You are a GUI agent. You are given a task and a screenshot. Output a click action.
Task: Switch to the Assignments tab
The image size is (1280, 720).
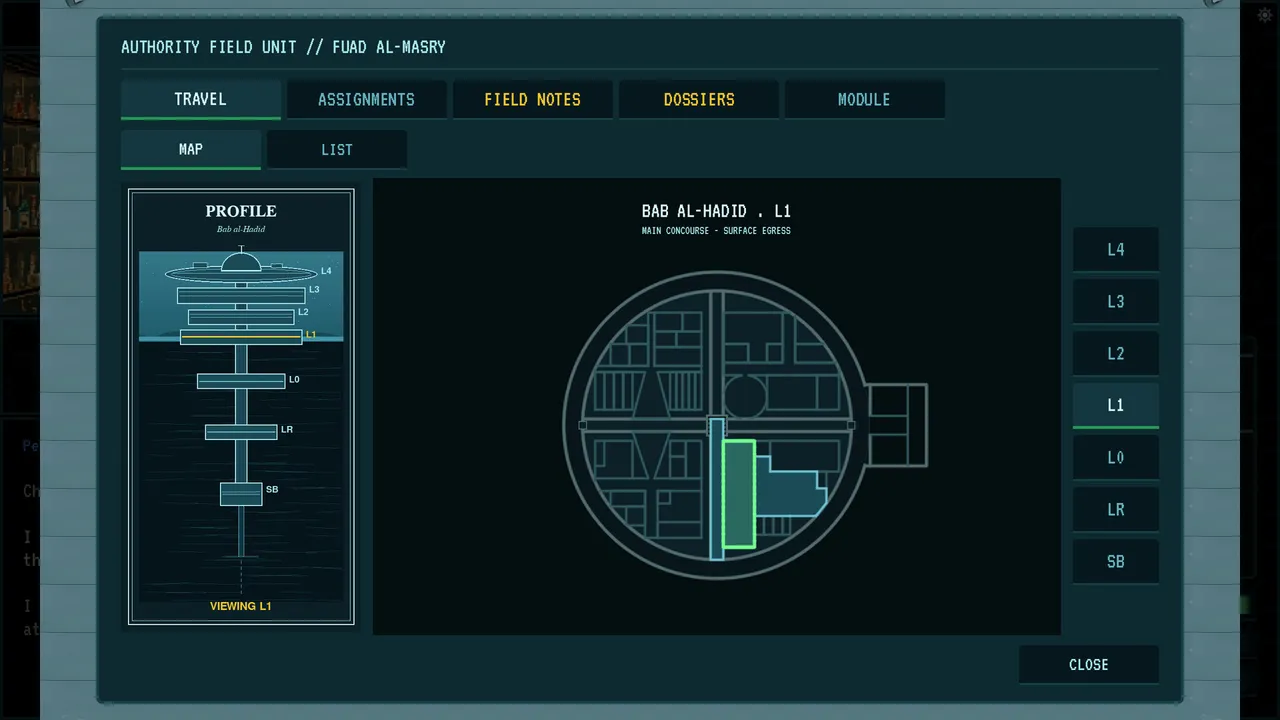pos(366,99)
